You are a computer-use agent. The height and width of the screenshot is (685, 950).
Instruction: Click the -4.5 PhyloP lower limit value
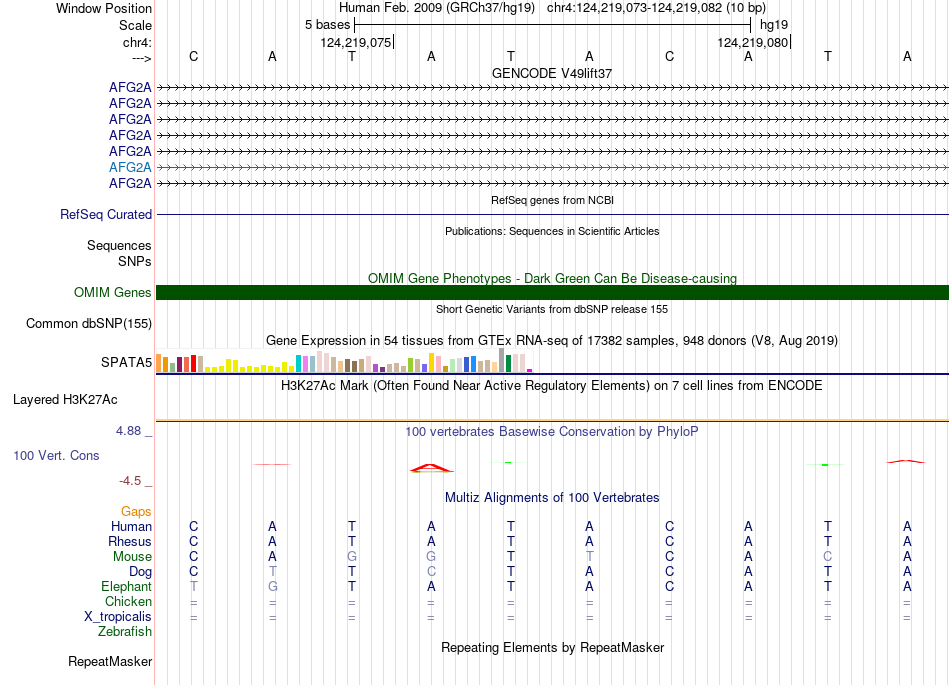[x=130, y=481]
